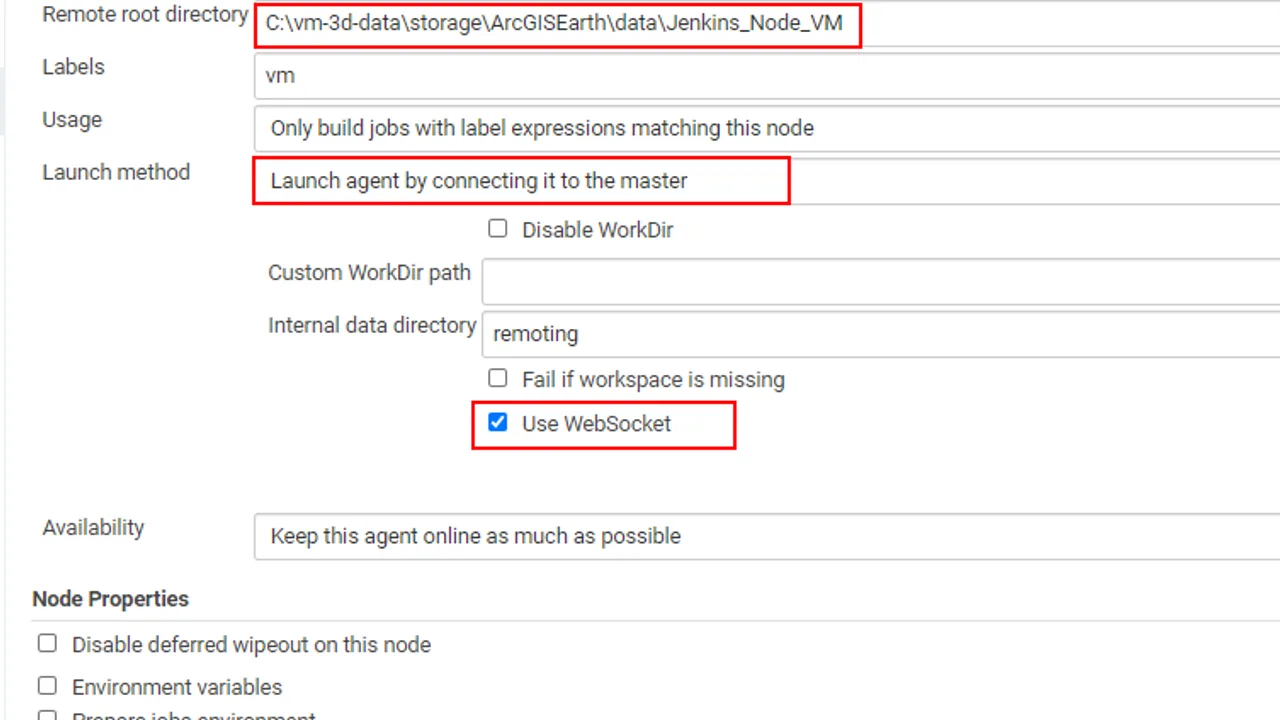Expand the Availability dropdown
Image resolution: width=1280 pixels, height=720 pixels.
click(767, 536)
